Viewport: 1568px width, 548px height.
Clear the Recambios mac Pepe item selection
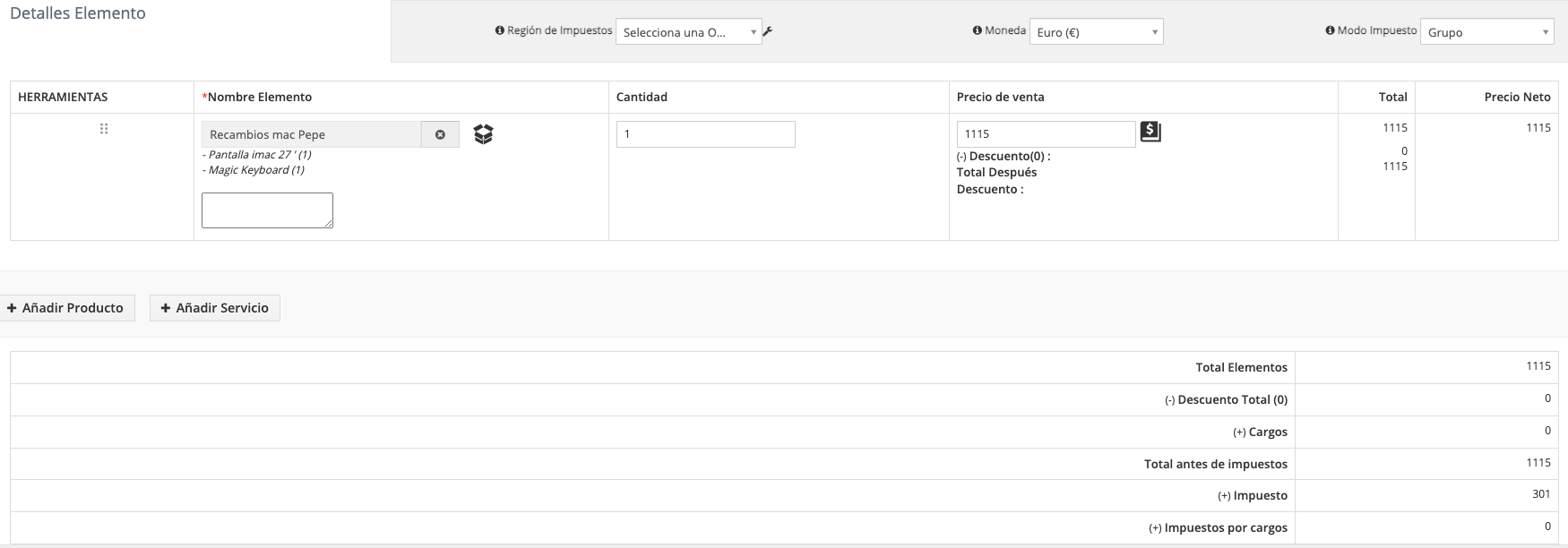click(x=440, y=134)
